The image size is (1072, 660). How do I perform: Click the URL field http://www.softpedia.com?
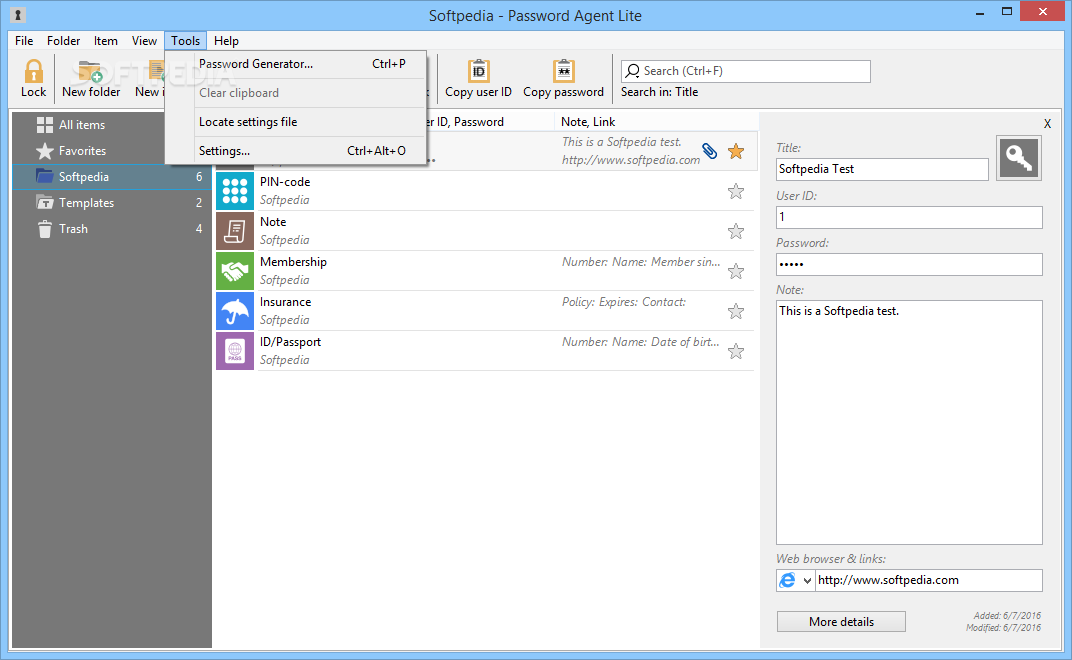pyautogui.click(x=928, y=580)
